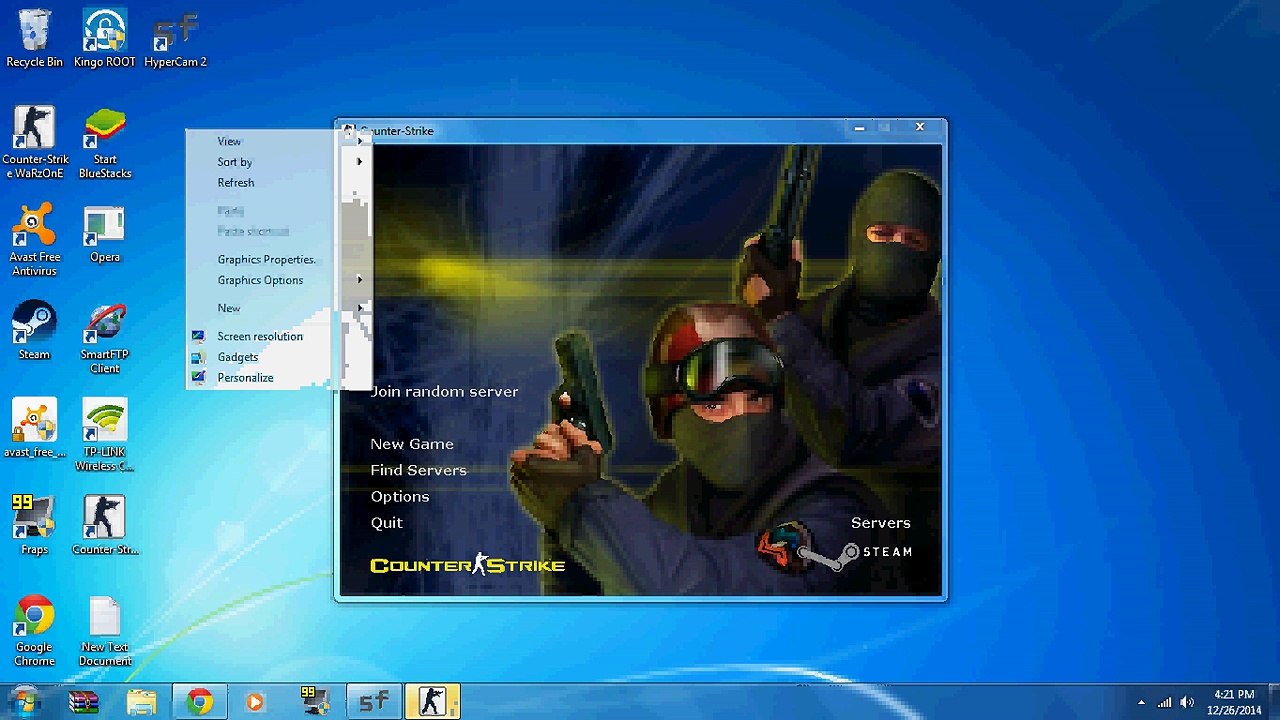Select the Google Chrome desktop shortcut
The image size is (1280, 720).
coord(34,632)
